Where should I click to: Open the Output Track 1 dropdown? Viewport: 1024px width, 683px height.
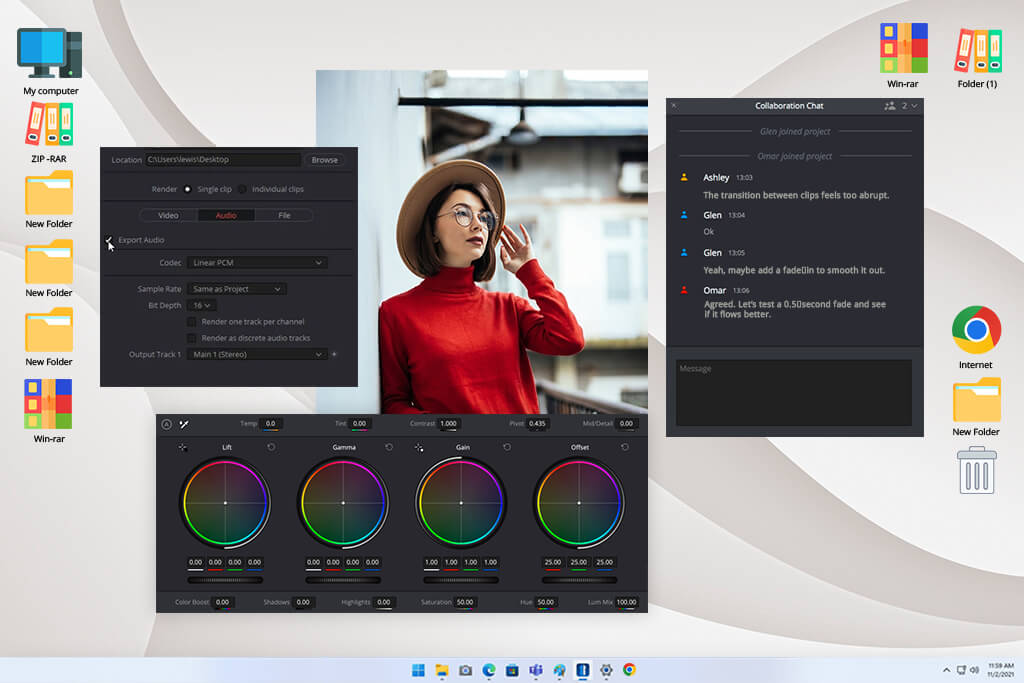coord(257,355)
